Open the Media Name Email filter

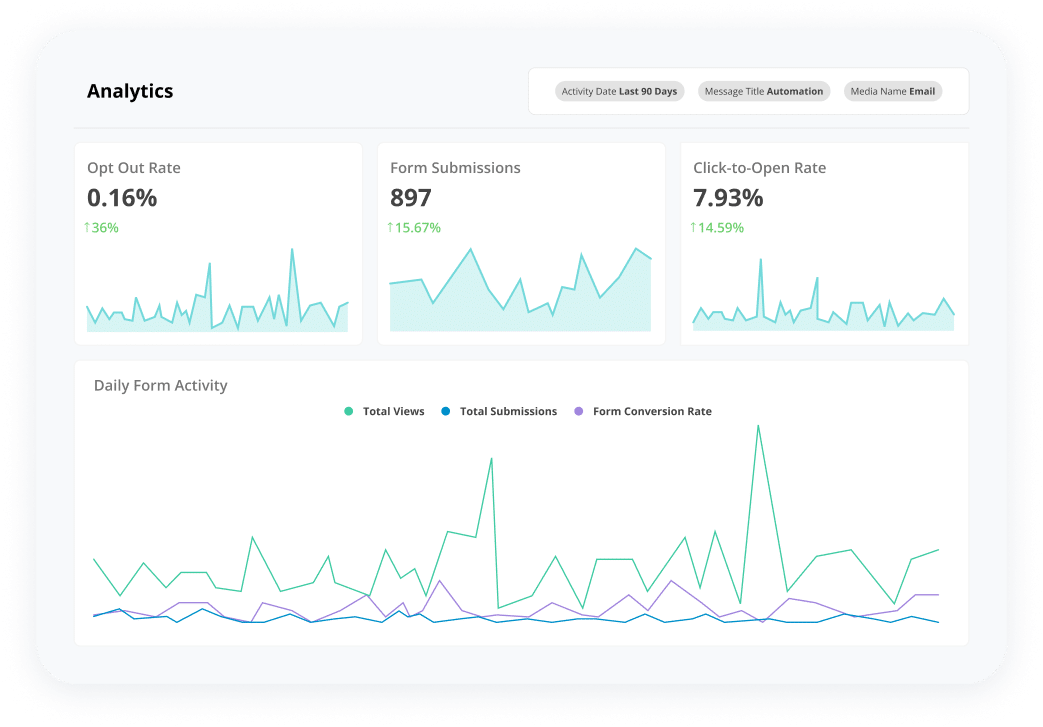[x=893, y=91]
